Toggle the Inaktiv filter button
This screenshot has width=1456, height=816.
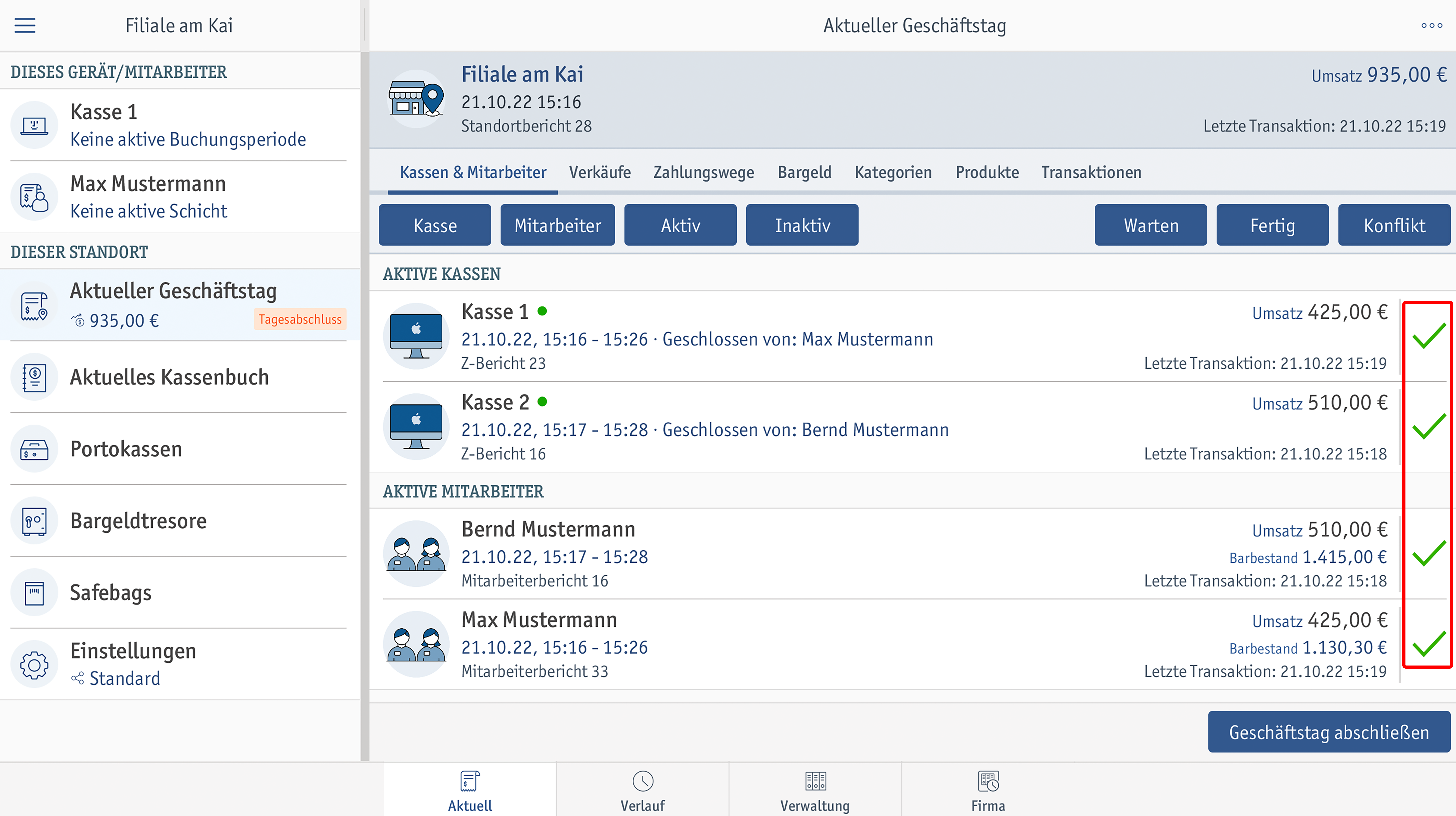click(x=802, y=225)
